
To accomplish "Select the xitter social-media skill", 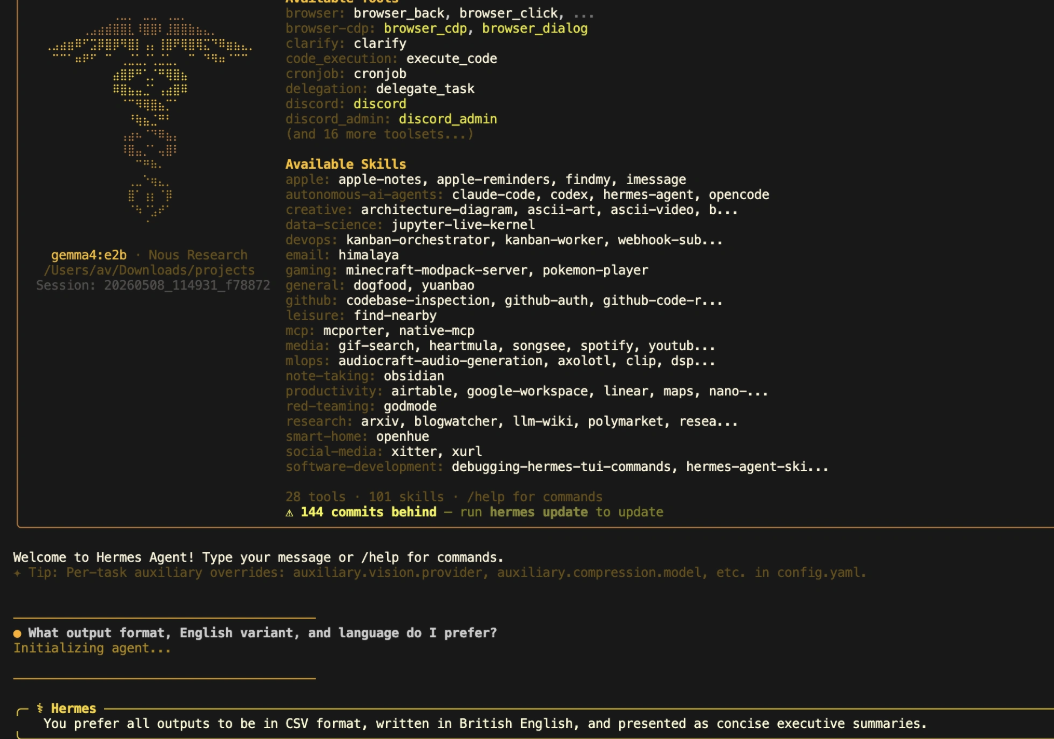I will click(x=413, y=452).
